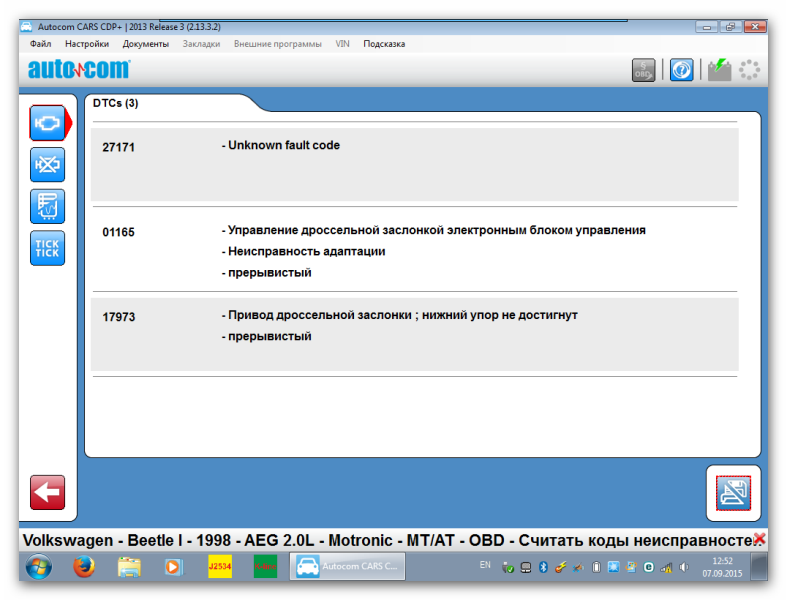Select fault code 17973 row
787x600 pixels.
[x=414, y=334]
